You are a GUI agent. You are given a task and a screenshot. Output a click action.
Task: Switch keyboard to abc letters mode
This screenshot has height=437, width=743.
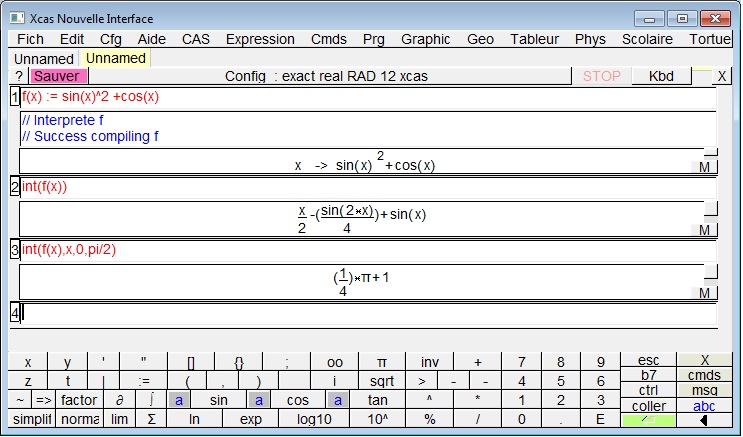tap(704, 406)
